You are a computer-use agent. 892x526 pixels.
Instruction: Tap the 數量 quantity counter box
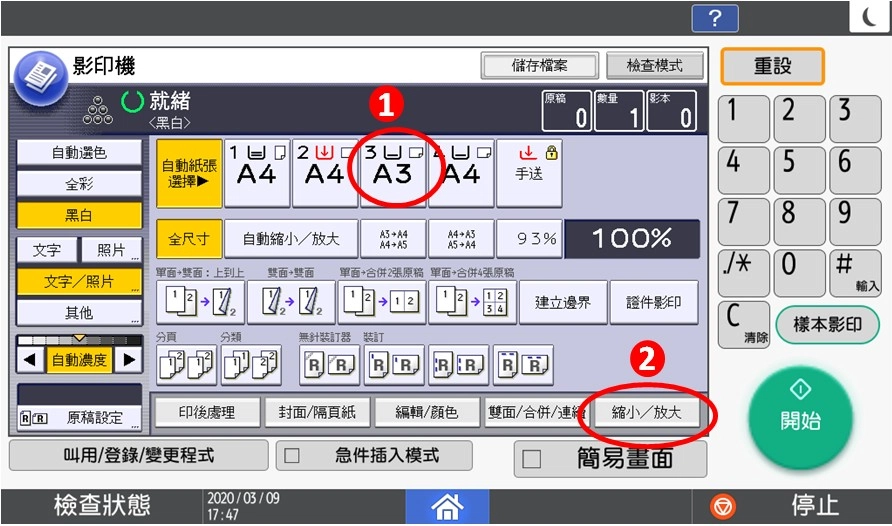620,111
